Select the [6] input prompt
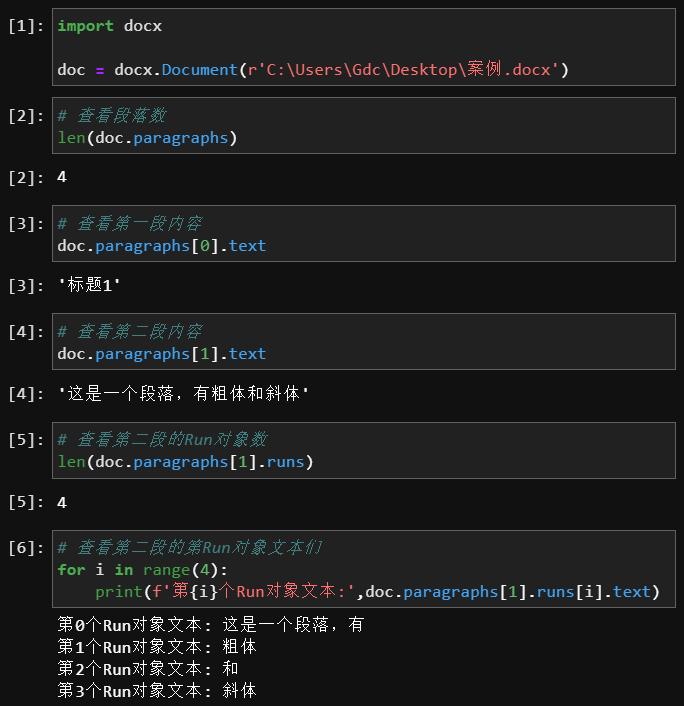Screen dimensions: 684x706 coord(26,548)
